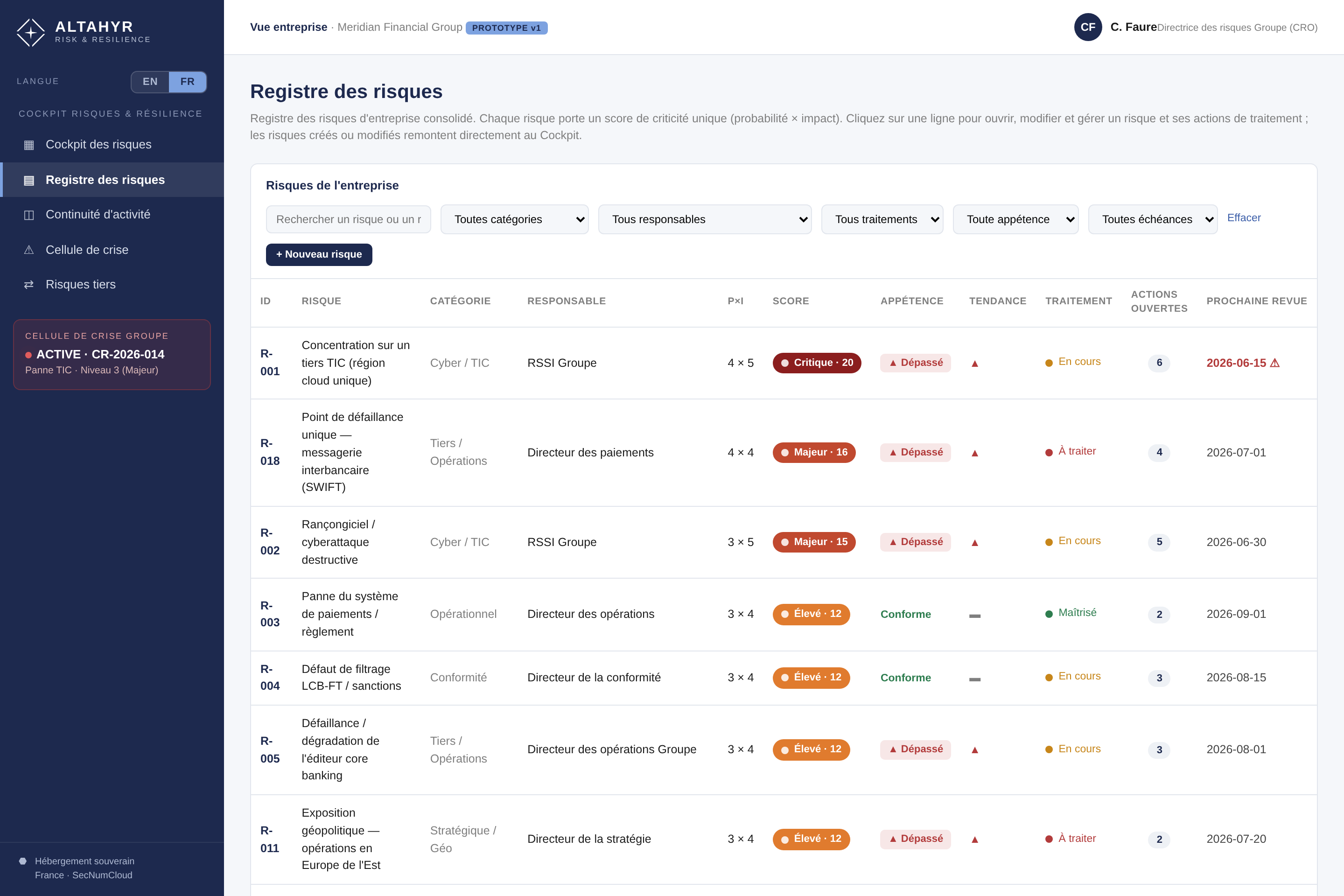Click the Stratégique / Géo category cell

point(463,840)
